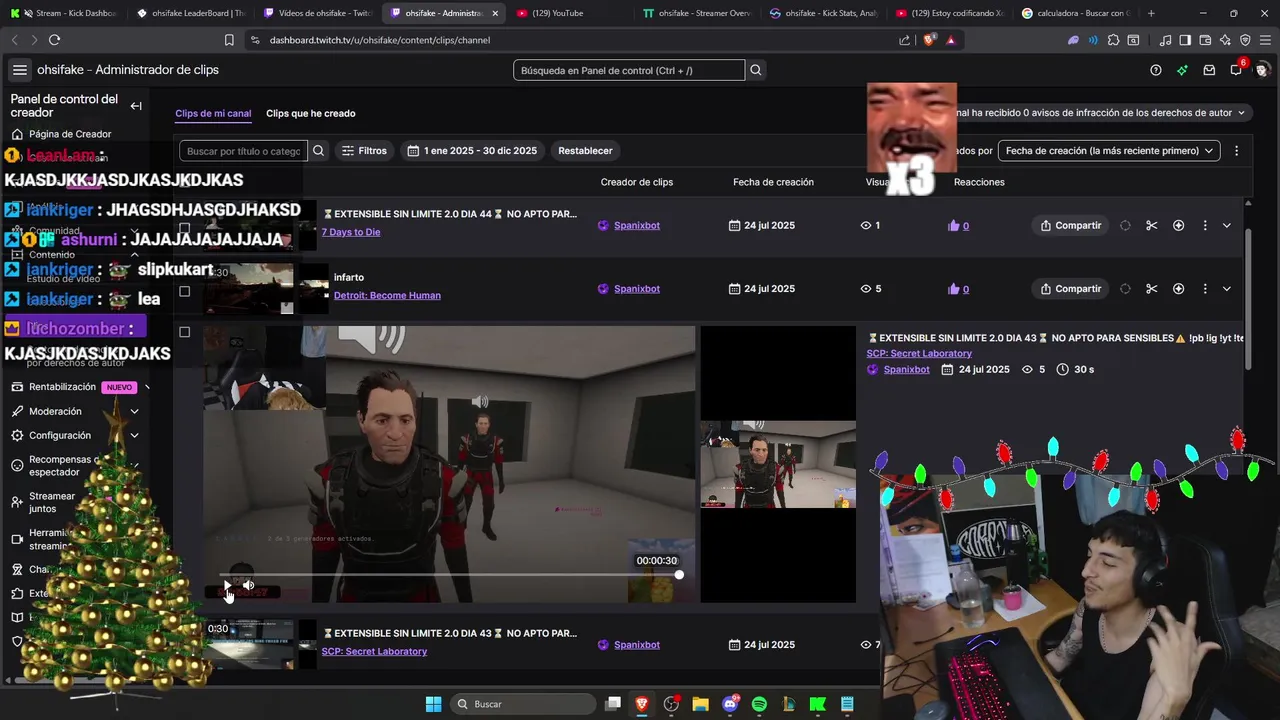Toggle Brave sidebar panel icon
1280x720 pixels.
pyautogui.click(x=1185, y=40)
